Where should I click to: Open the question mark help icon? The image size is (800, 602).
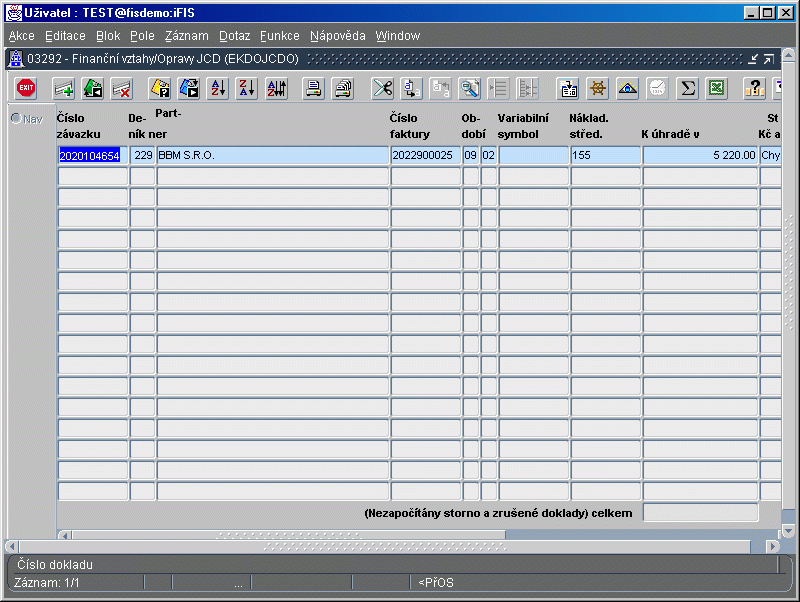tap(754, 88)
